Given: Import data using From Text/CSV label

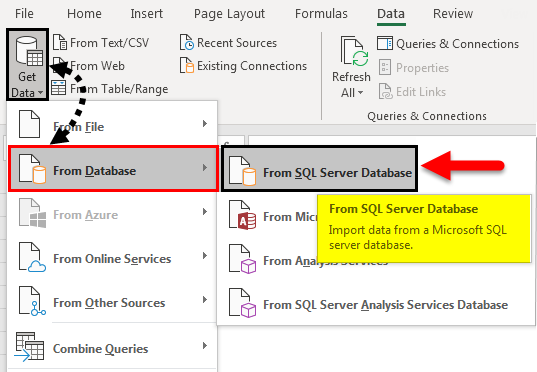Looking at the screenshot, I should (x=110, y=43).
